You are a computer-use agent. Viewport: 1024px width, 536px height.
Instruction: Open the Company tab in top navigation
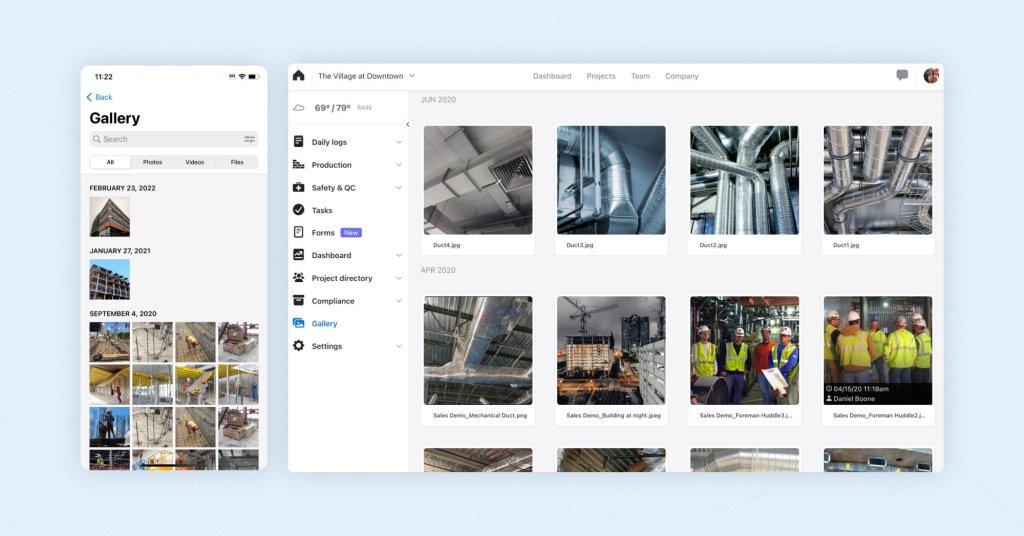pyautogui.click(x=682, y=76)
